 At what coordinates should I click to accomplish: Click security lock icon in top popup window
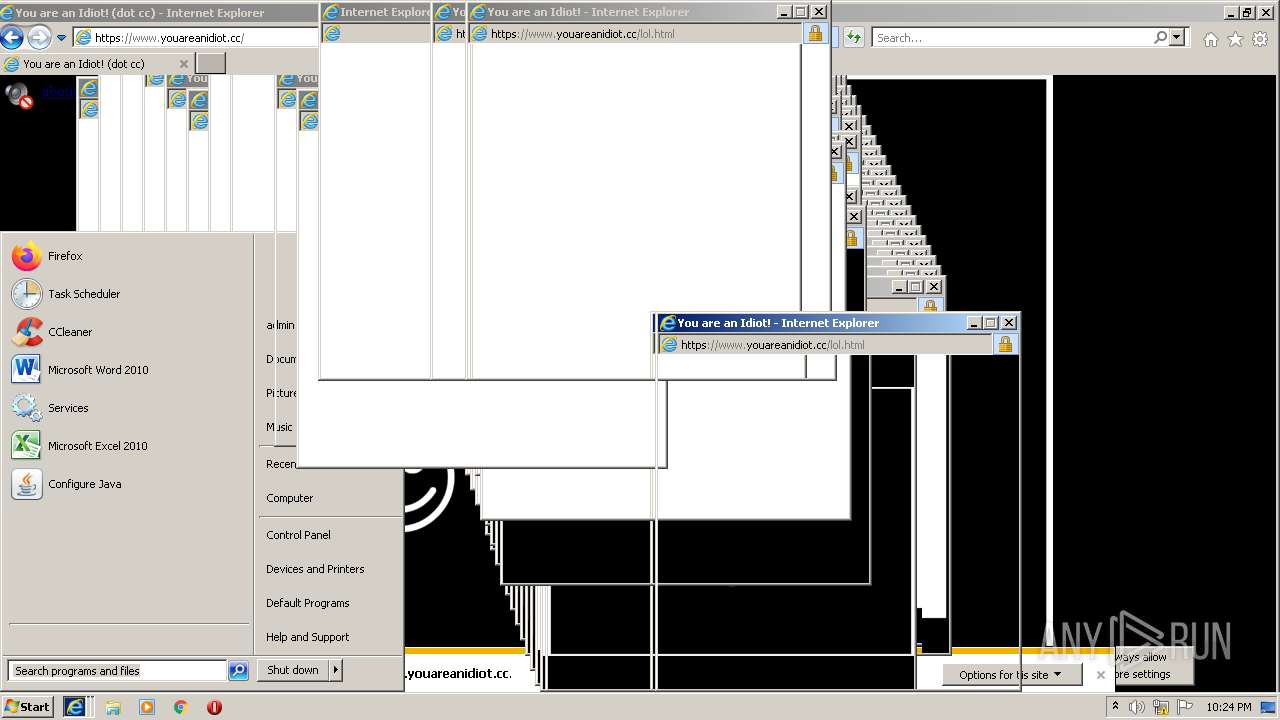815,34
